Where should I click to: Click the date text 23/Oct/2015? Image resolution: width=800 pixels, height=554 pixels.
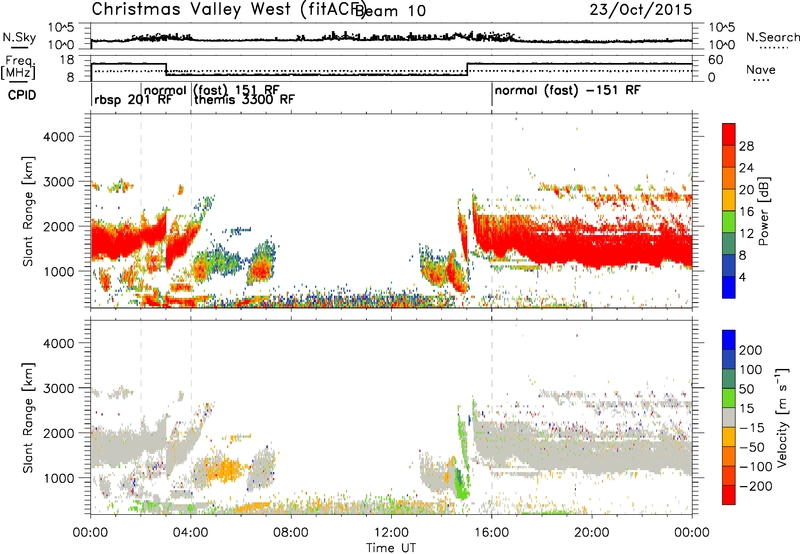(x=641, y=10)
